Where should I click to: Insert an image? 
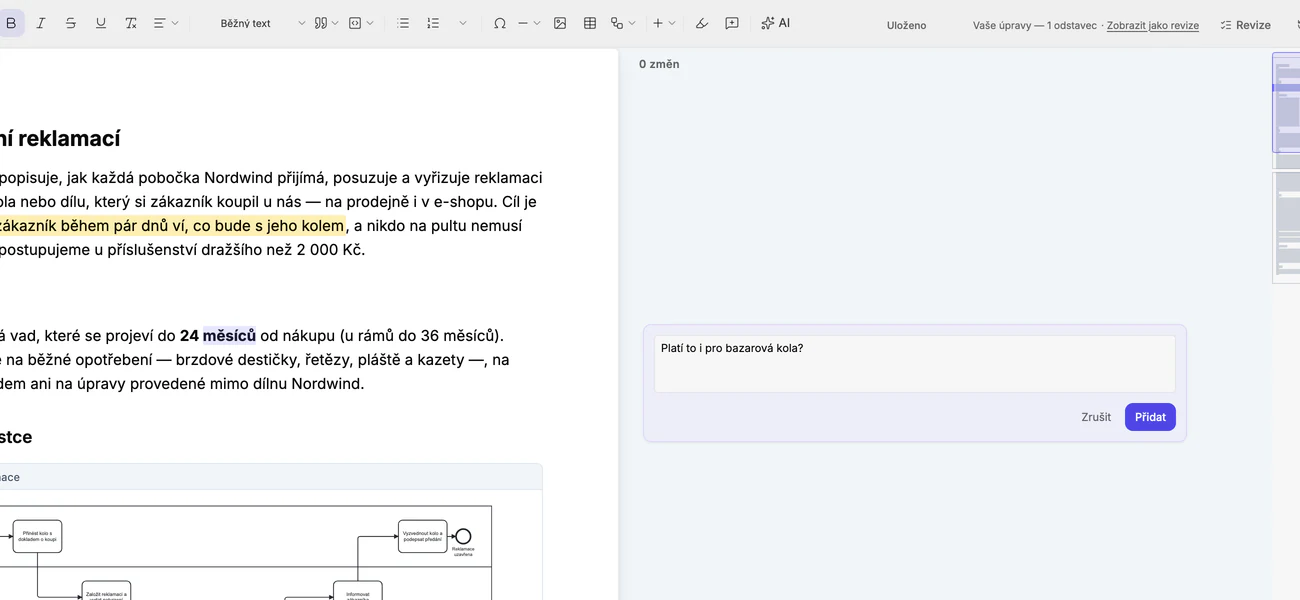click(560, 23)
